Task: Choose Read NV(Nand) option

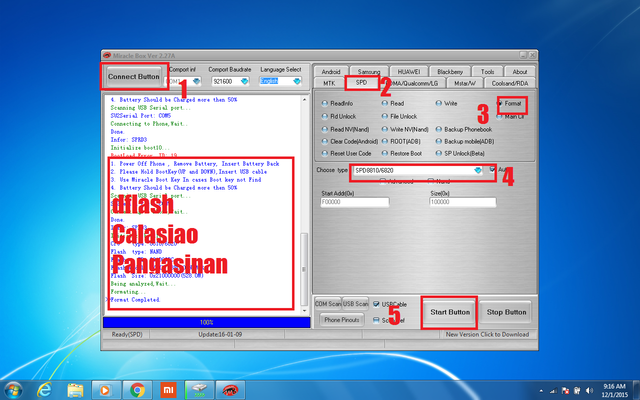Action: coord(345,129)
